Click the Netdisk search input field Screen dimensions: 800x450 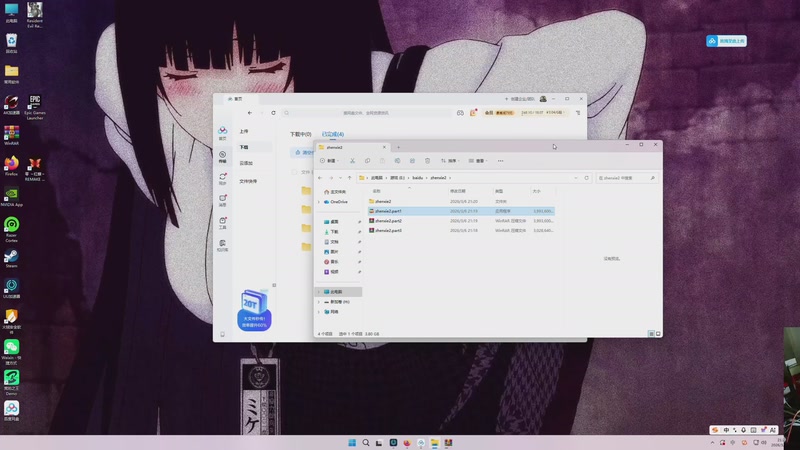(x=366, y=113)
